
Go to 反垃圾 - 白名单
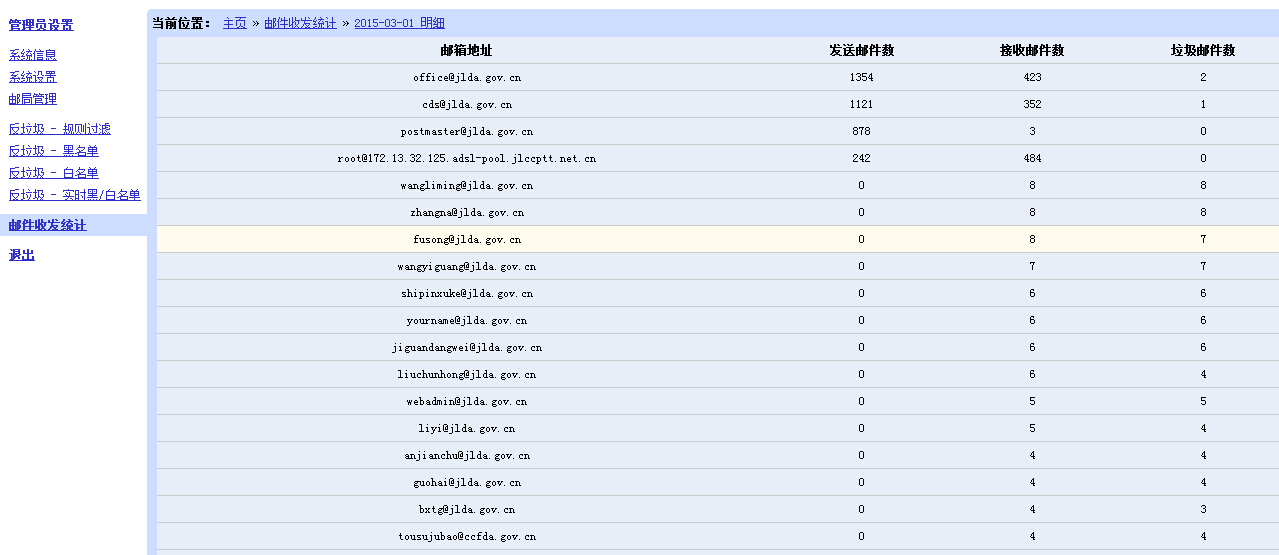(x=54, y=173)
